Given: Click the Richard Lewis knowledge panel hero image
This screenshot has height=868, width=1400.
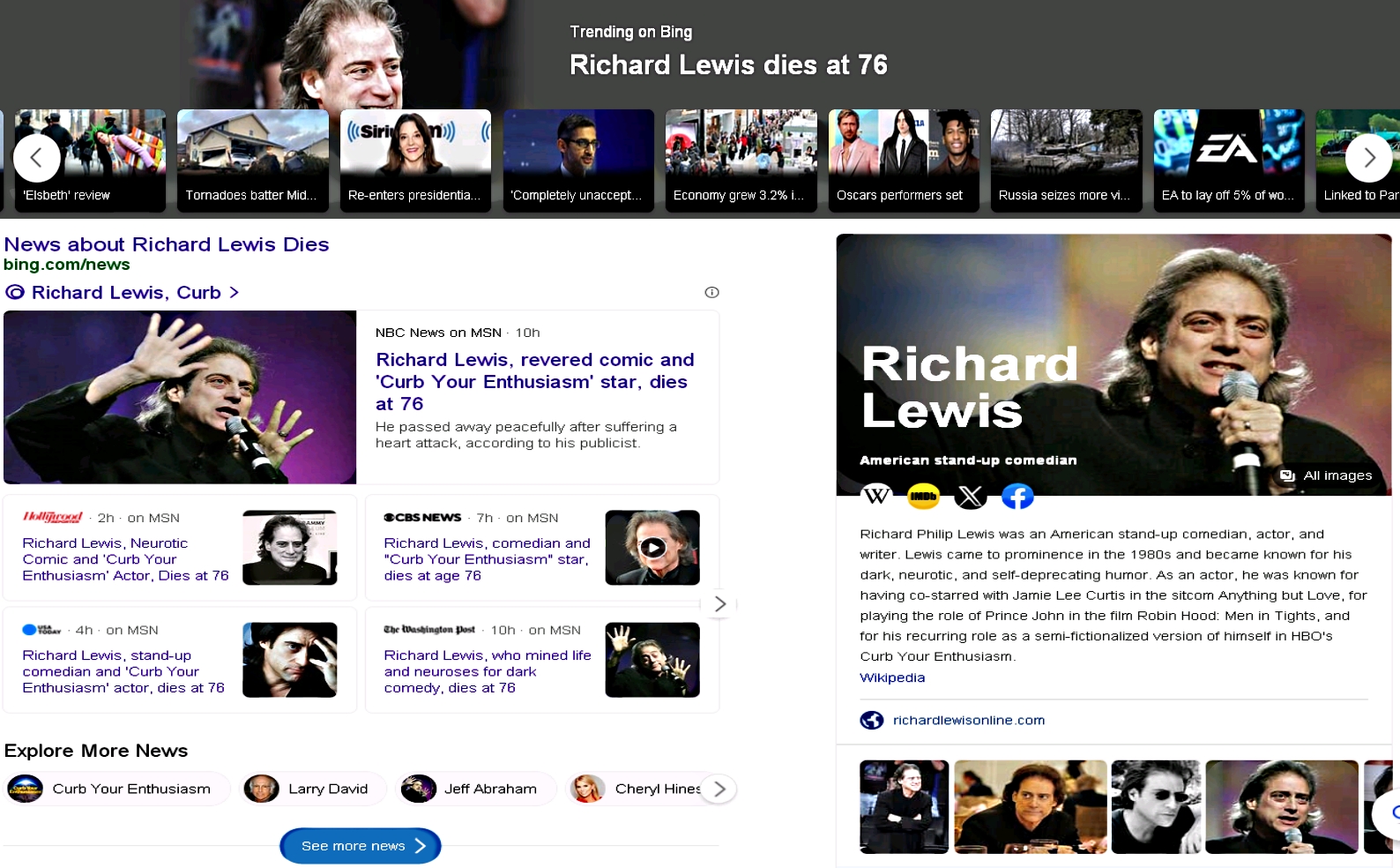Looking at the screenshot, I should (1113, 364).
